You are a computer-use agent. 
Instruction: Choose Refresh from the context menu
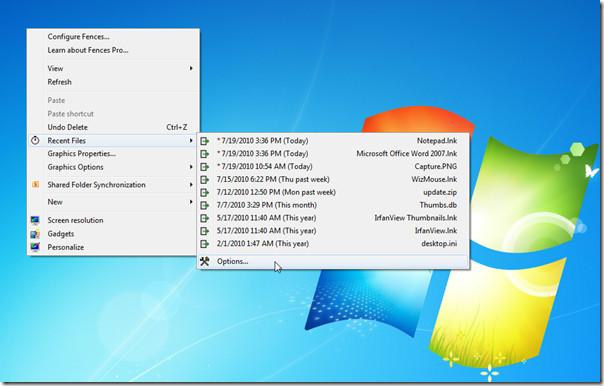[113, 82]
